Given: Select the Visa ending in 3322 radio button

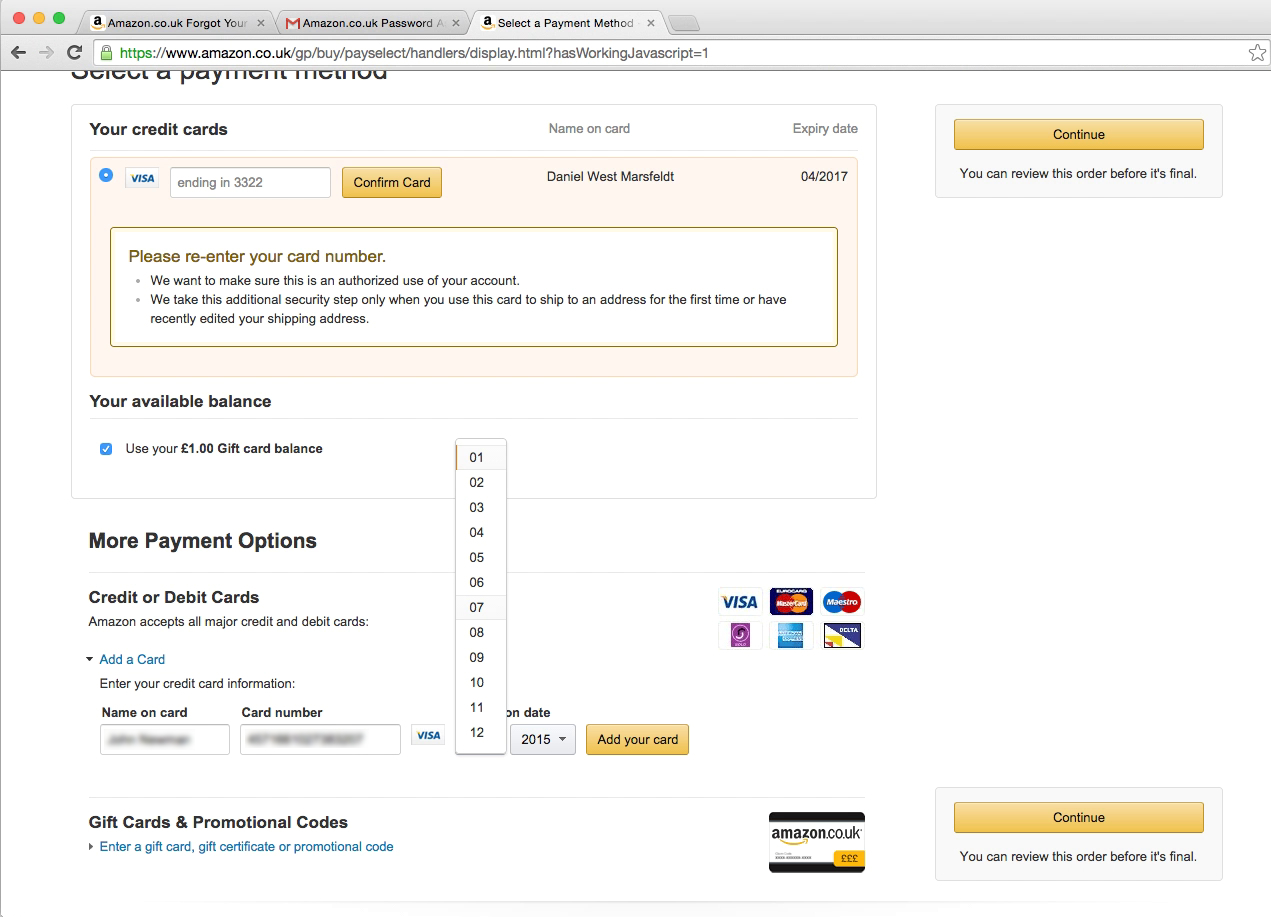Looking at the screenshot, I should coord(106,175).
